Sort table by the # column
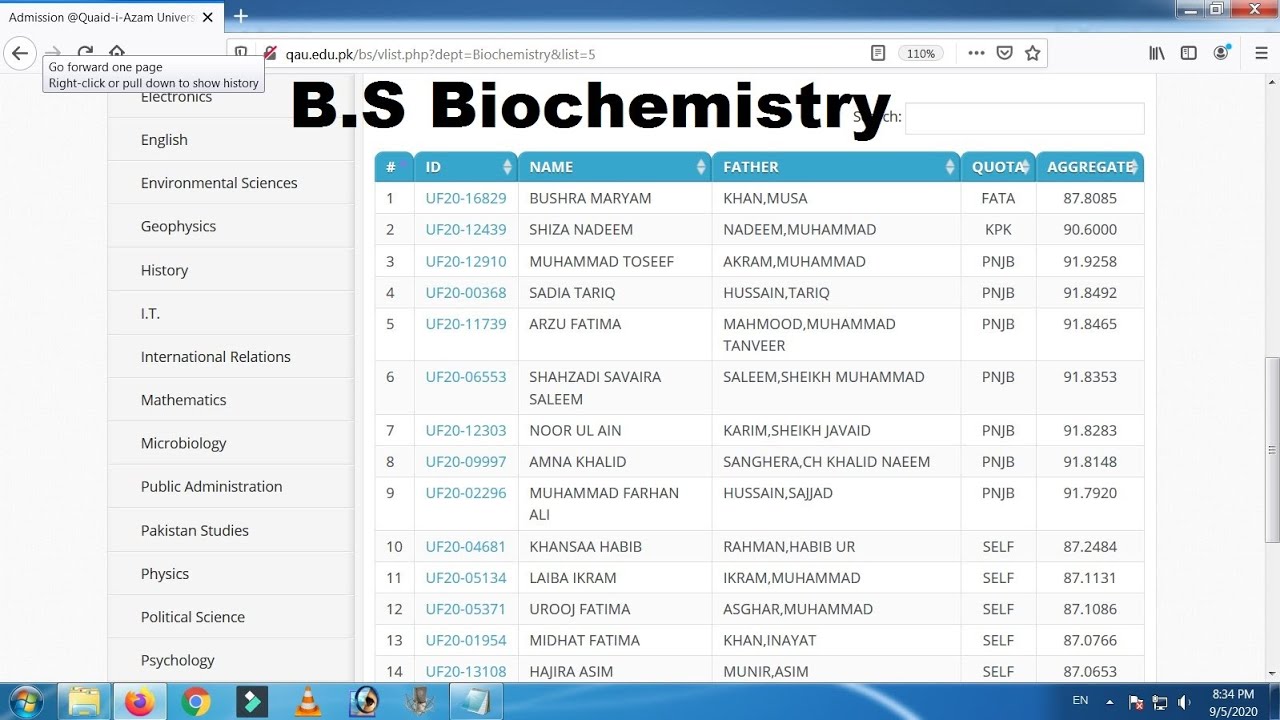Viewport: 1280px width, 720px height. 394,167
